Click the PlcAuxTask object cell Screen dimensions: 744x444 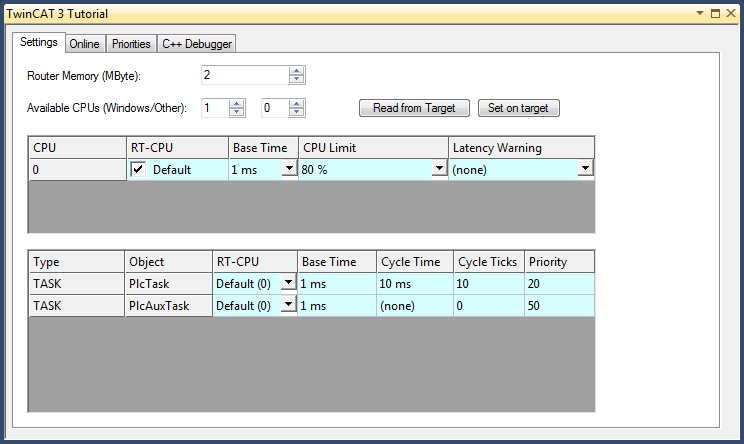click(x=168, y=305)
